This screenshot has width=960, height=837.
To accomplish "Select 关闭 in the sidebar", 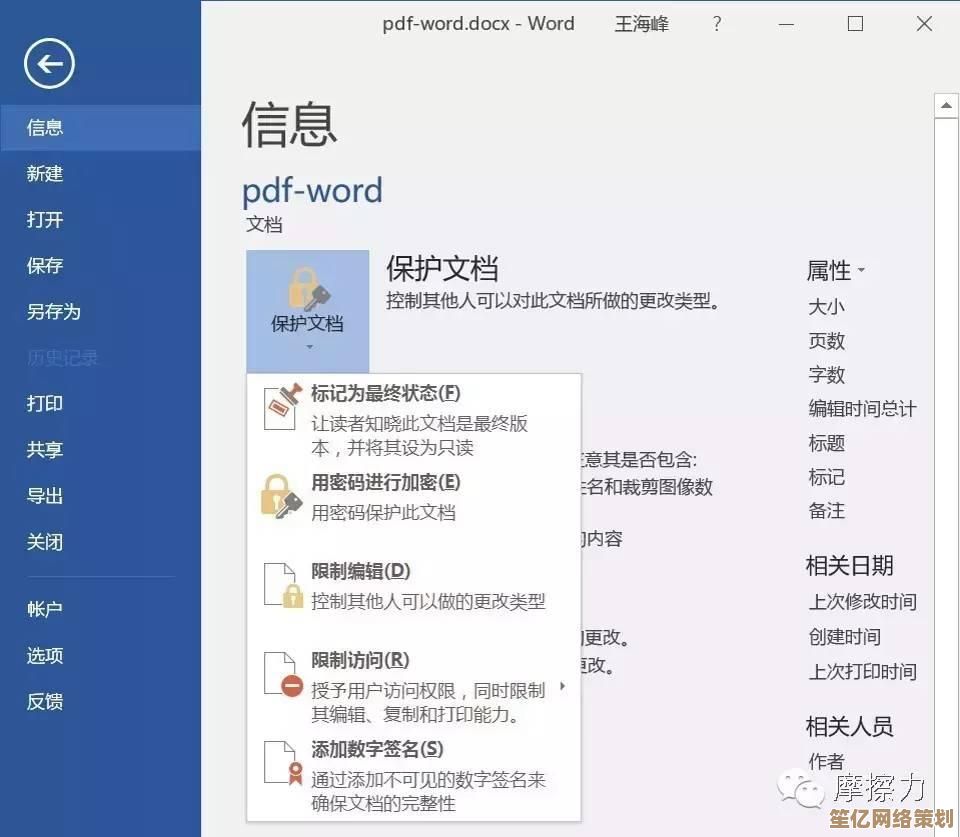I will click(100, 542).
